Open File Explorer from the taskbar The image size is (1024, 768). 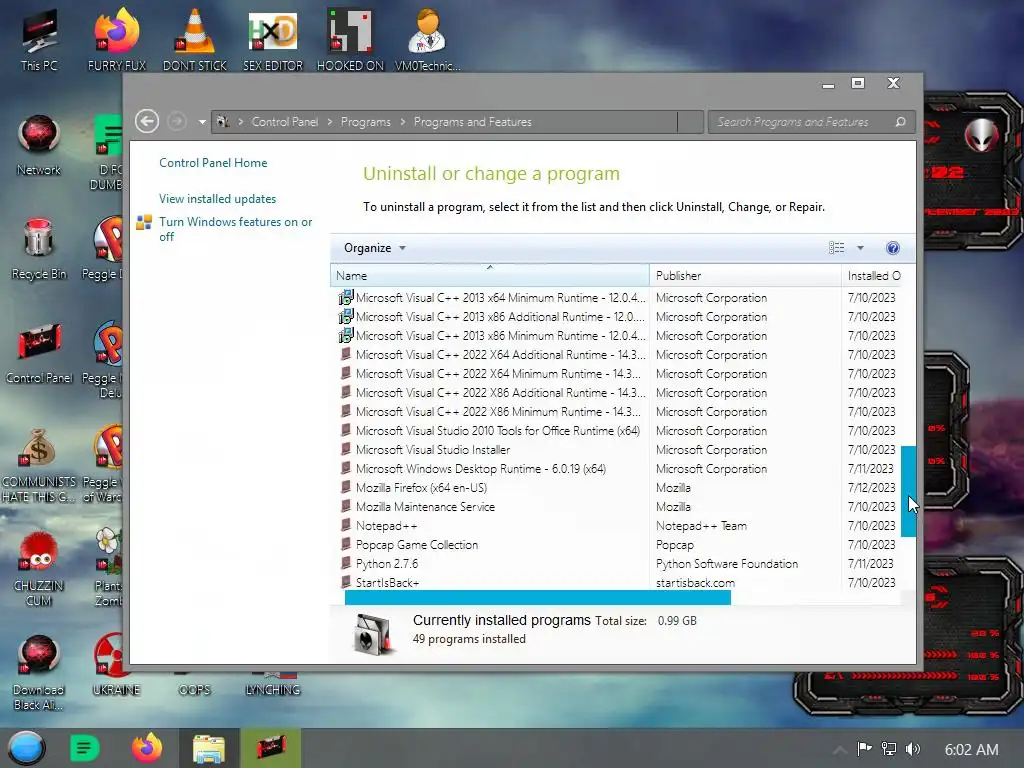(209, 748)
